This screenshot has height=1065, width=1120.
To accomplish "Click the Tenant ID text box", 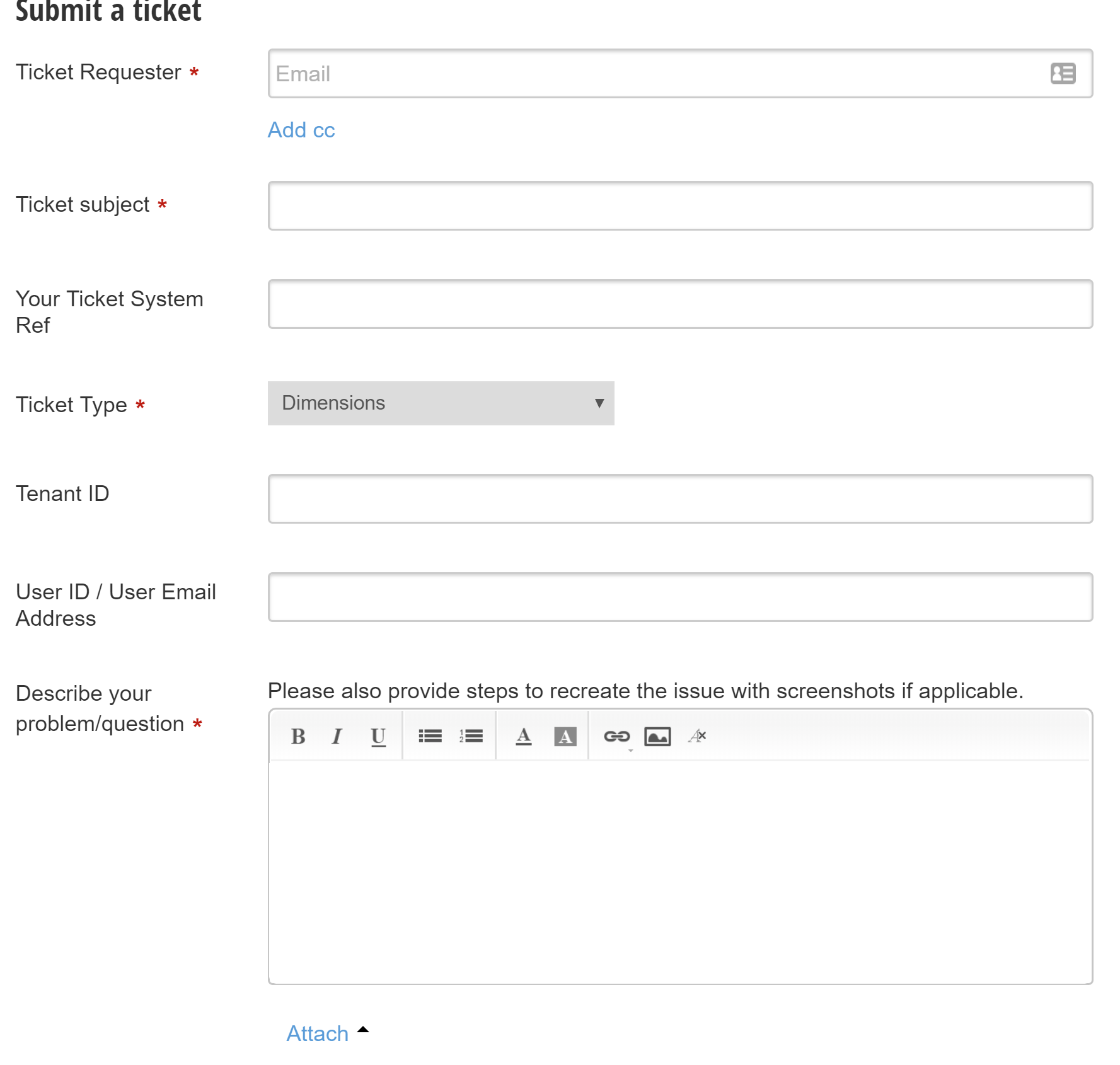I will coord(679,499).
